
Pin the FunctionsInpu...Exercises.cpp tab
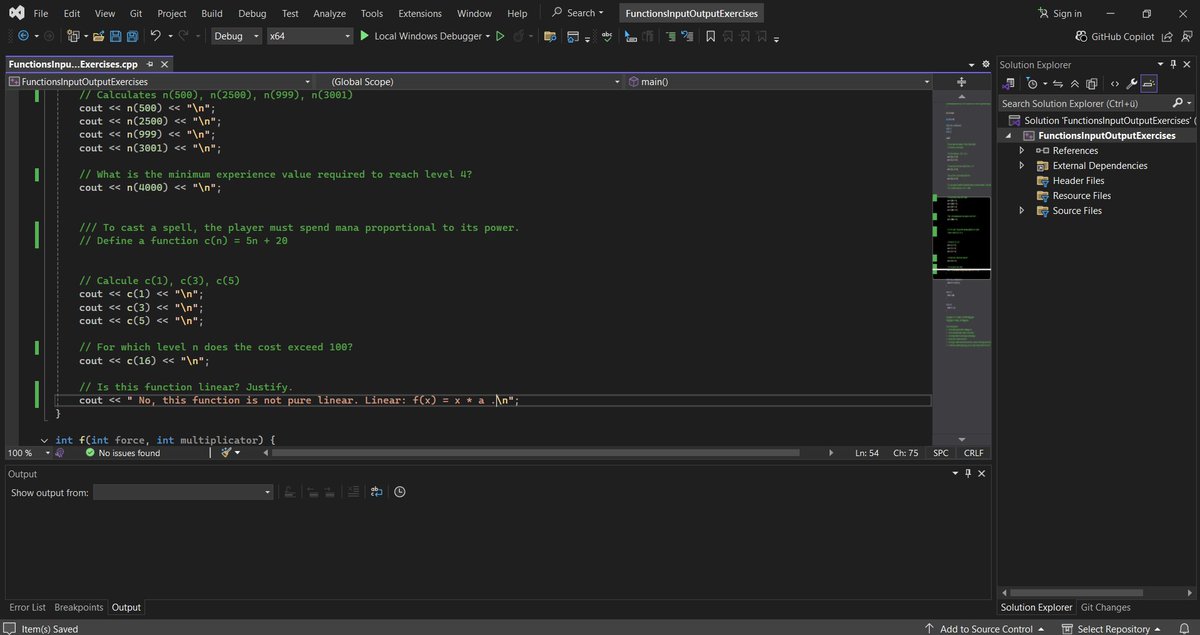click(x=150, y=64)
